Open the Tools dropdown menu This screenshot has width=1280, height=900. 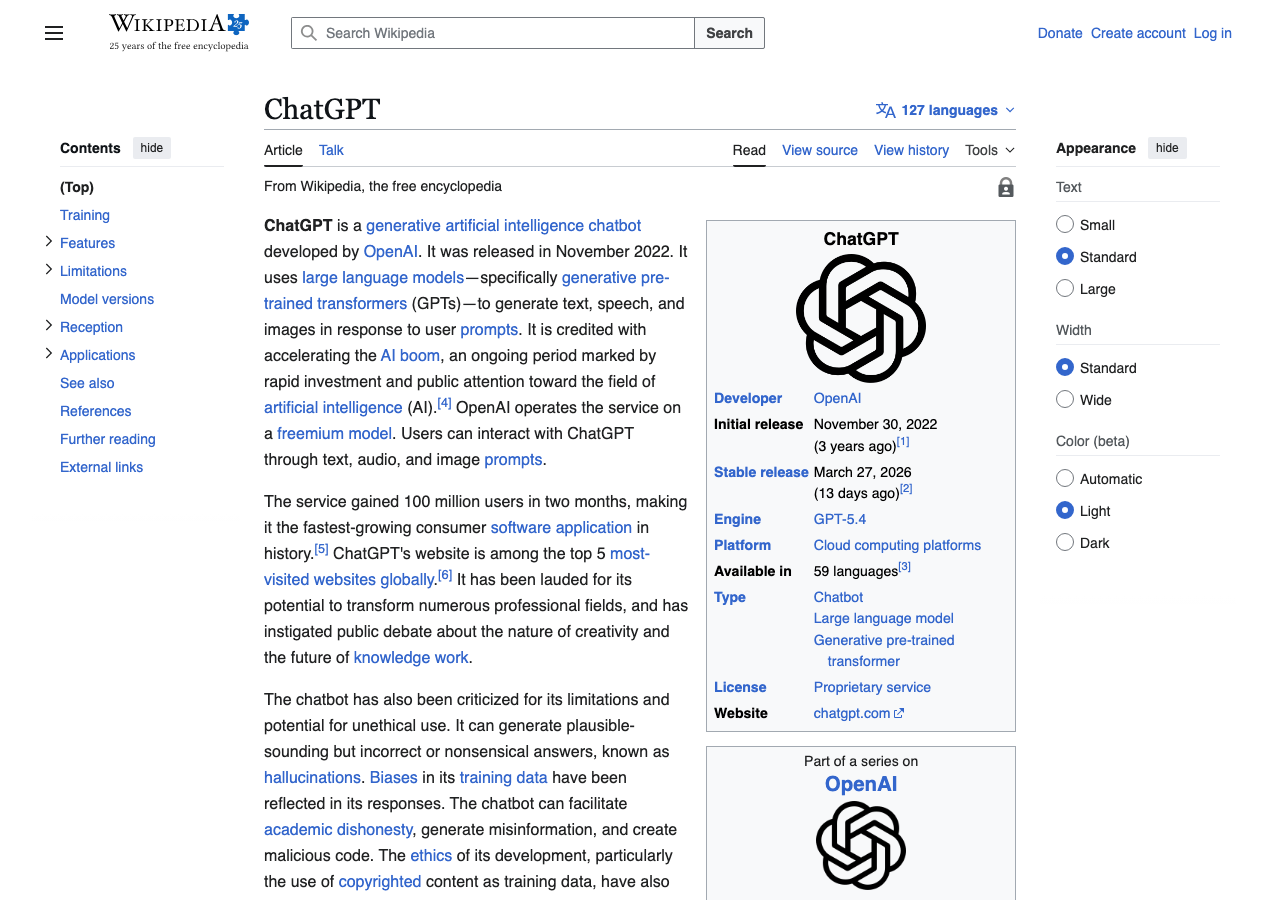989,150
